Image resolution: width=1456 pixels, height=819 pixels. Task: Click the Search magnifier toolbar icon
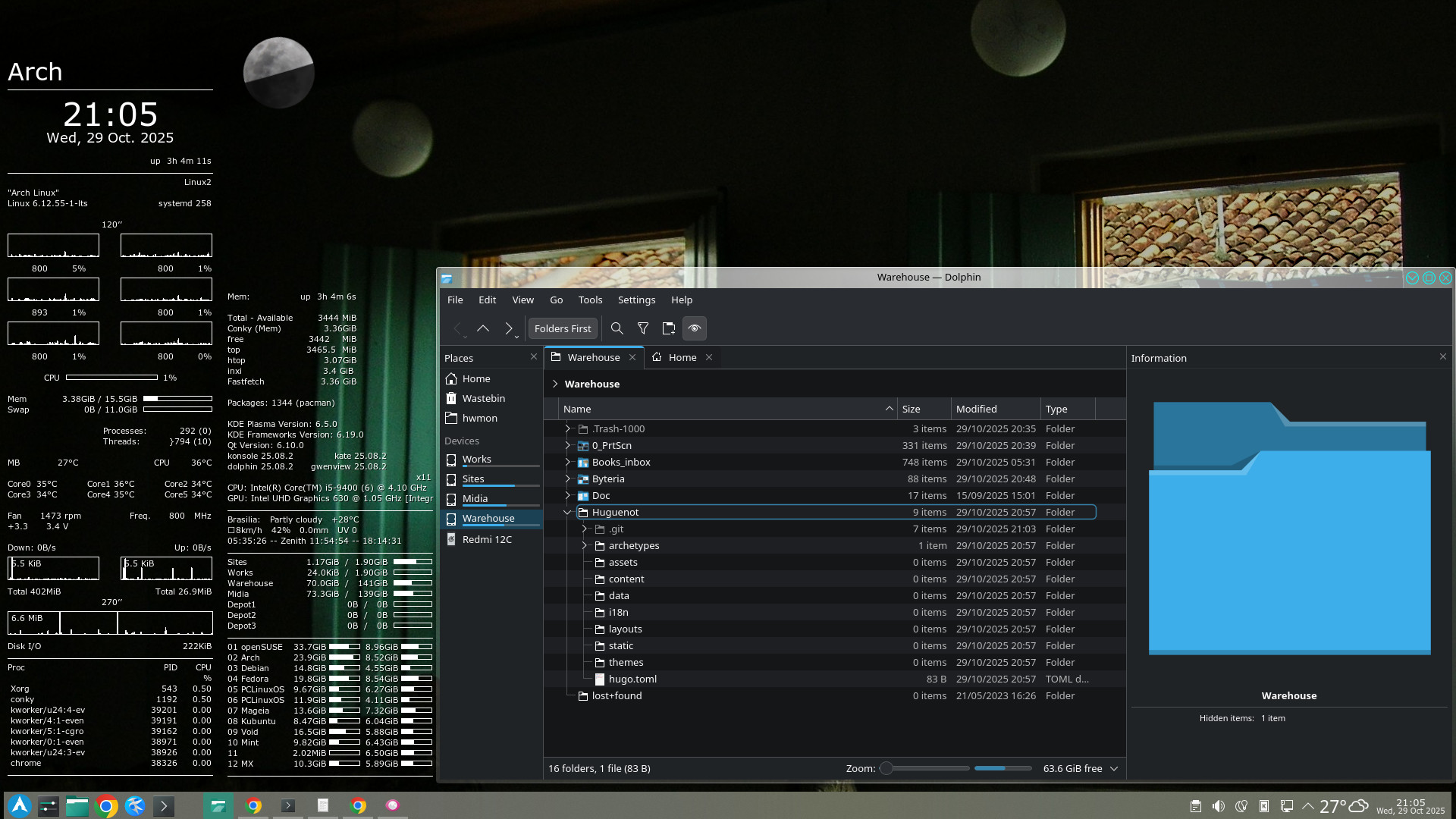click(x=617, y=328)
